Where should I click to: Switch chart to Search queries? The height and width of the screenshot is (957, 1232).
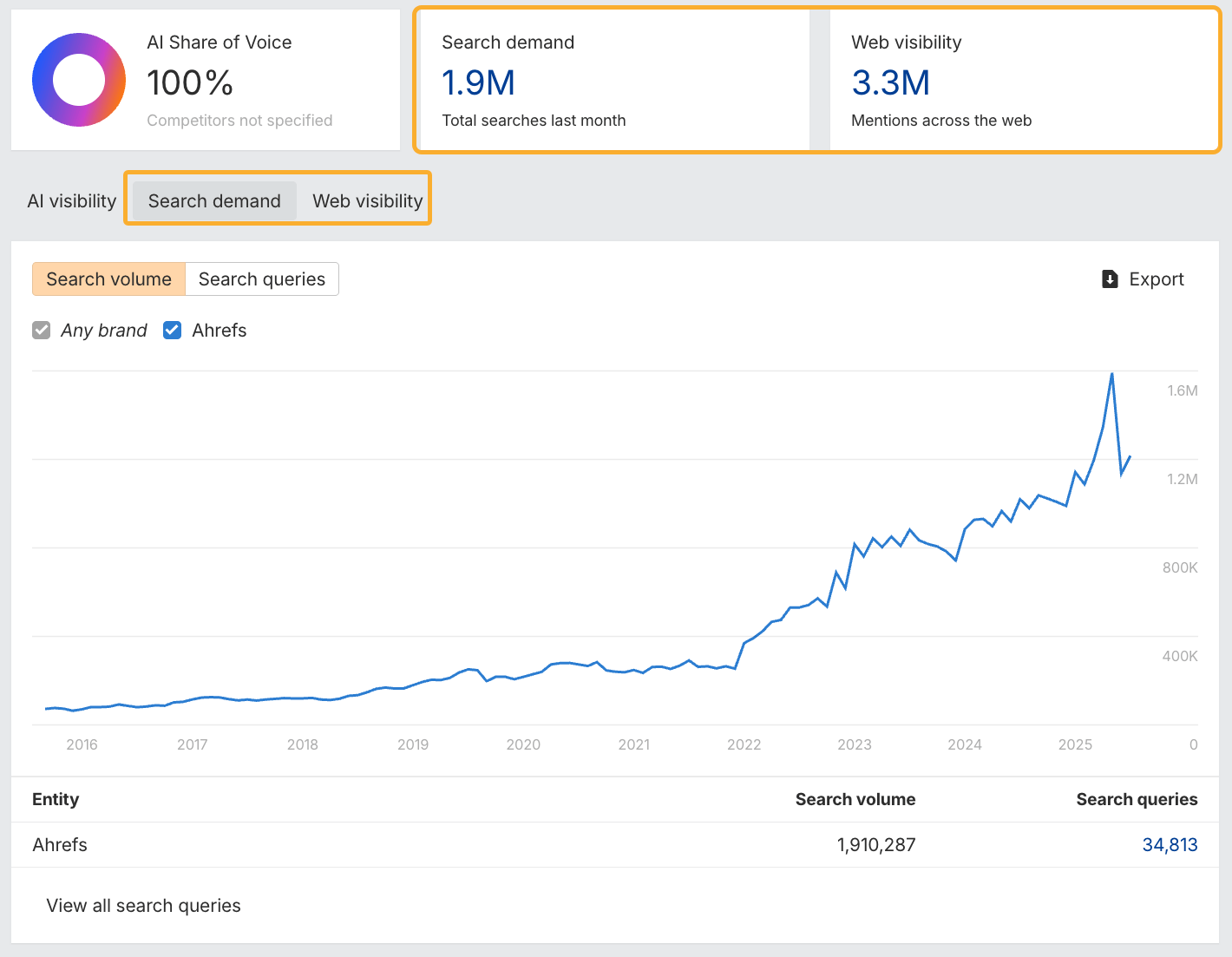point(261,279)
